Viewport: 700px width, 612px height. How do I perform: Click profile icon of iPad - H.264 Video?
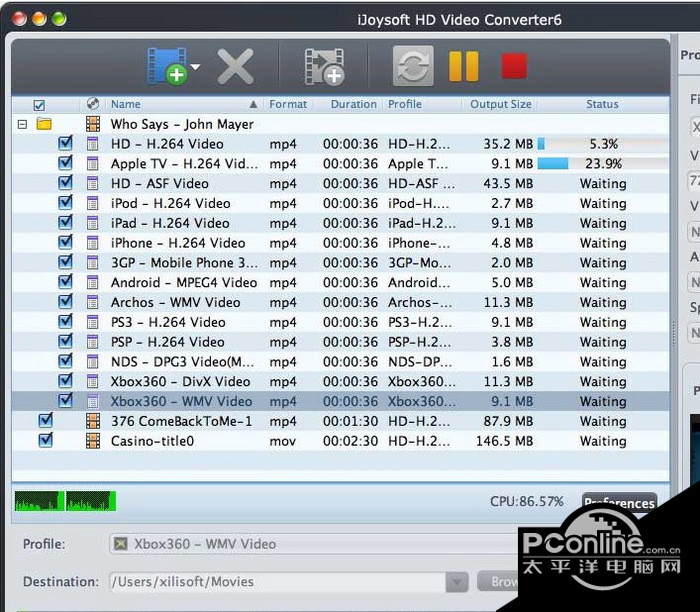tap(92, 223)
